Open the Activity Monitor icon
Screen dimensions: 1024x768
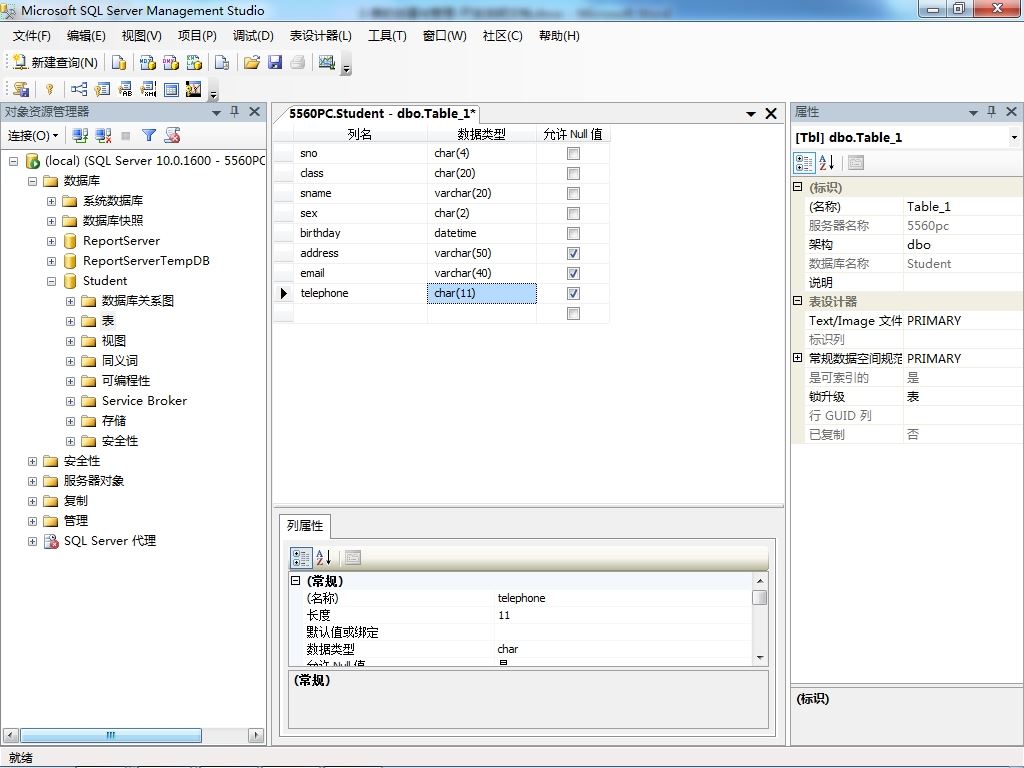(x=327, y=62)
